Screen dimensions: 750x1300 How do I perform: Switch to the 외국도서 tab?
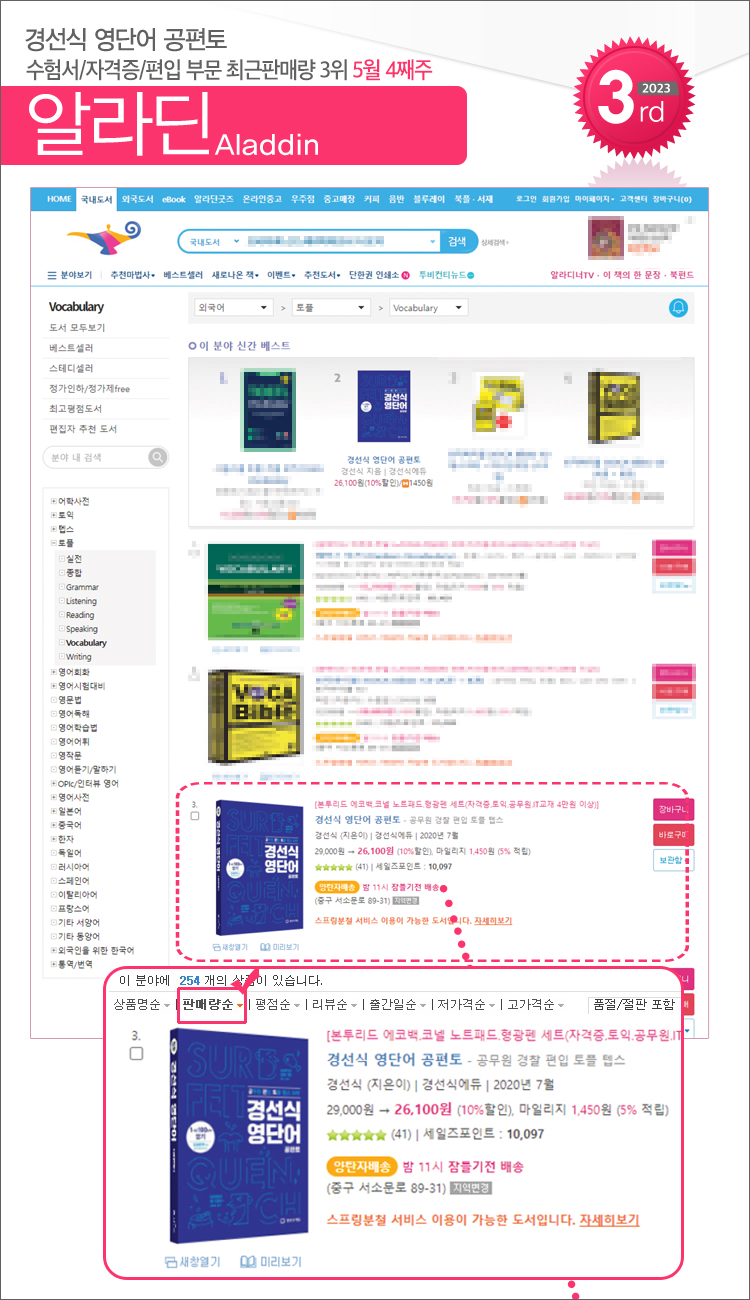click(x=138, y=199)
